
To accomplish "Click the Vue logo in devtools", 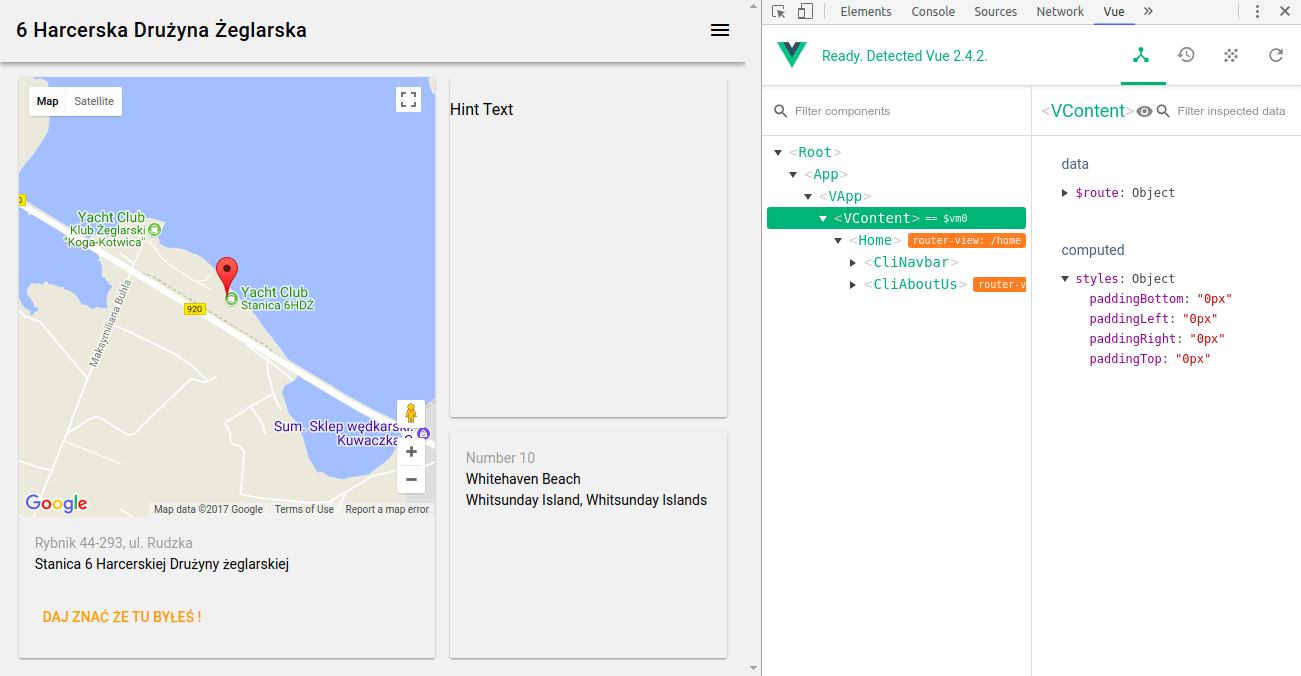I will coord(791,55).
